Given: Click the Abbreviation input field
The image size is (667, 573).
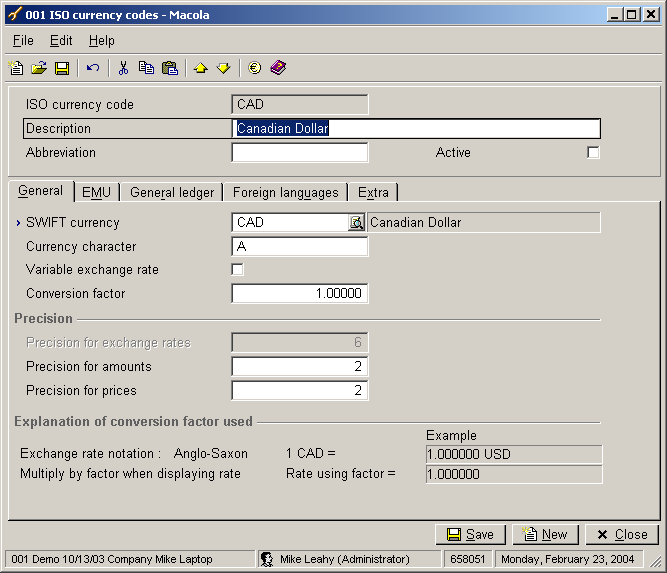Looking at the screenshot, I should 300,152.
